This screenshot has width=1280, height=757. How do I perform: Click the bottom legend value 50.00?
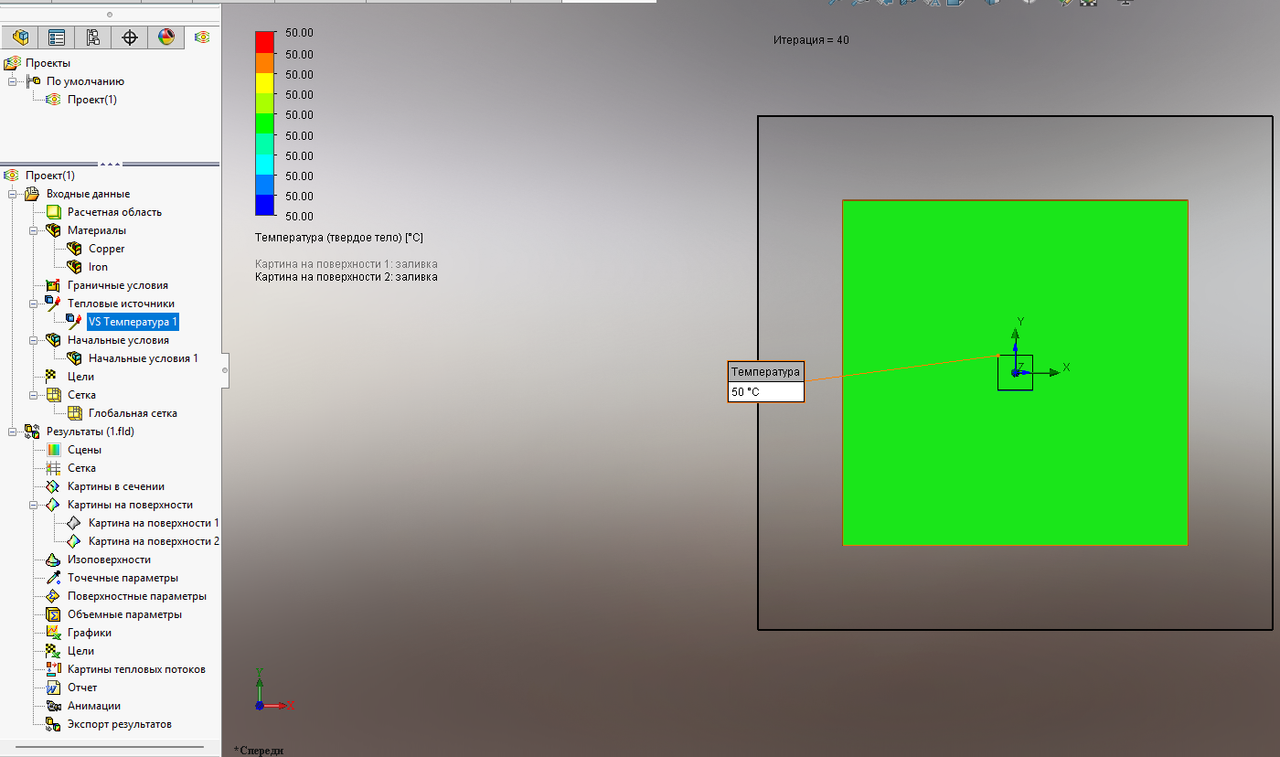[299, 216]
